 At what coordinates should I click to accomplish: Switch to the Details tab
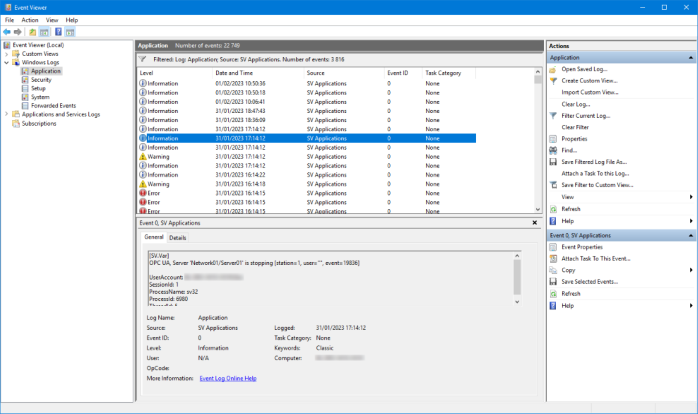click(177, 238)
